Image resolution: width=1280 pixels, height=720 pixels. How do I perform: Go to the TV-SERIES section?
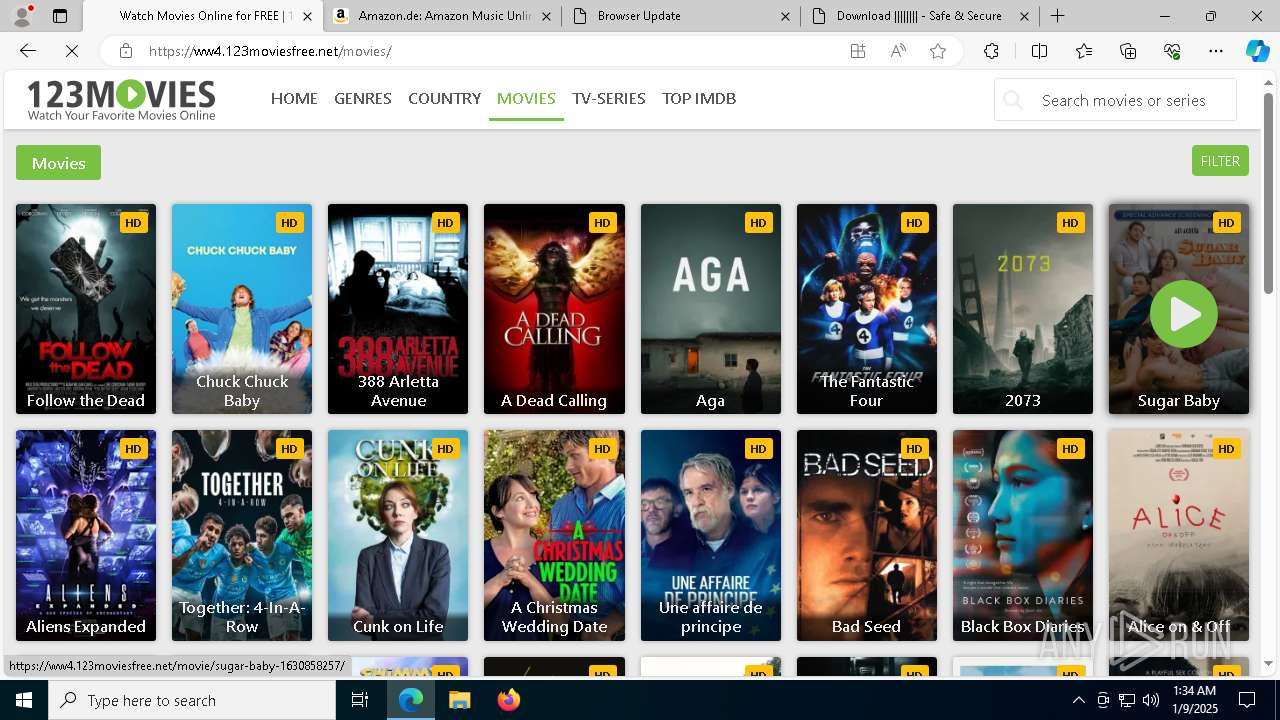point(609,98)
